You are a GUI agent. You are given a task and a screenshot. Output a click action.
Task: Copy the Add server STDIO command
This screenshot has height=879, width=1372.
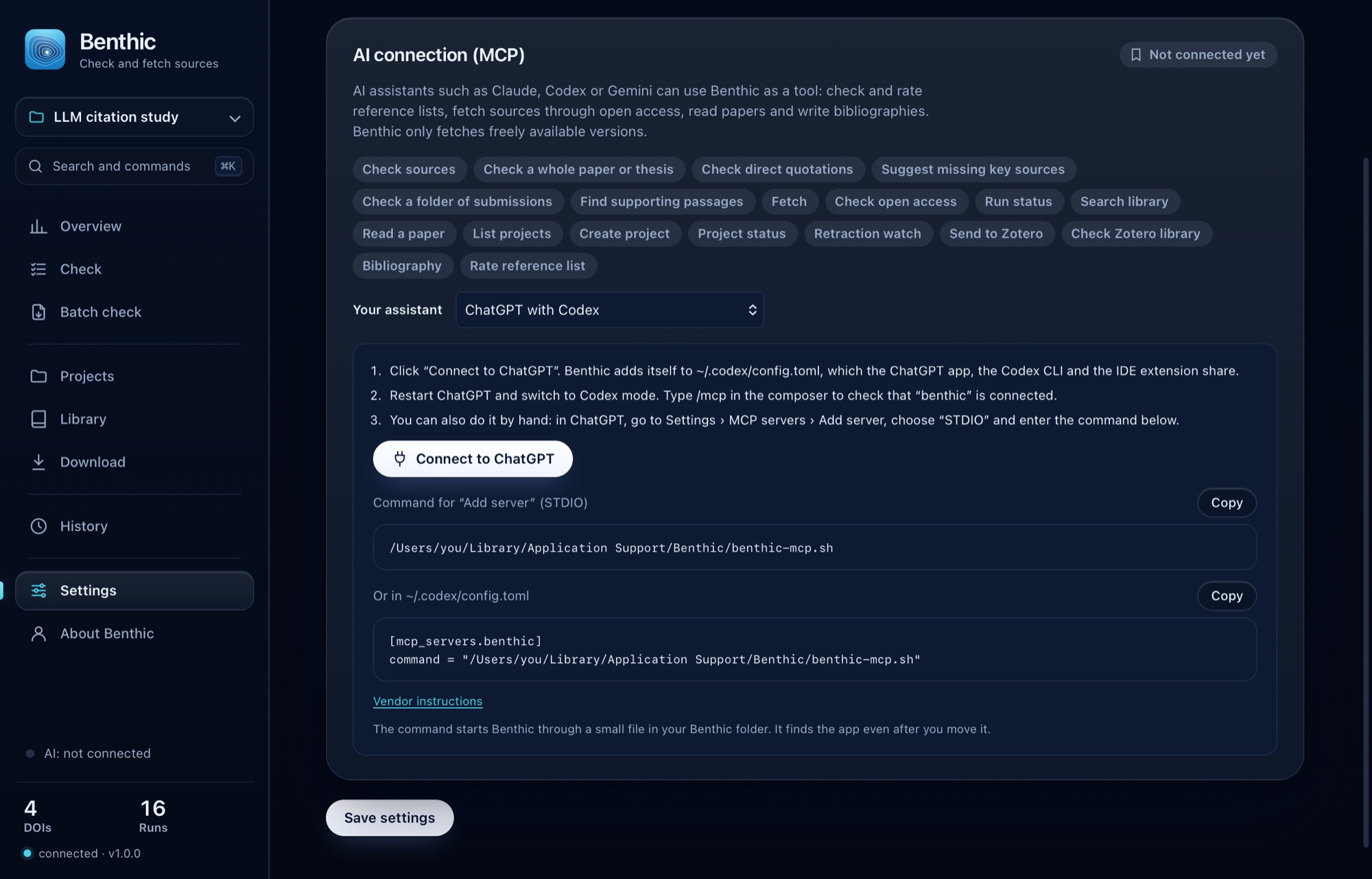coord(1227,503)
